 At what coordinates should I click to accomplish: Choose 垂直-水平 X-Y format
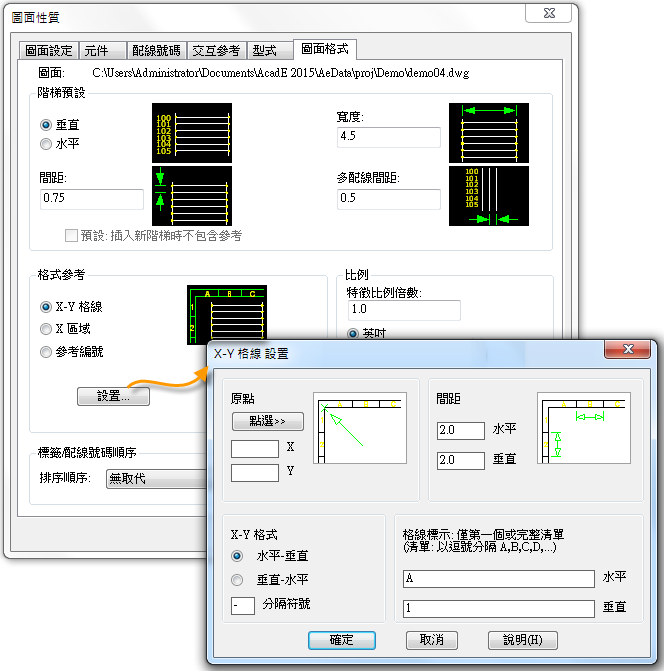click(x=237, y=580)
